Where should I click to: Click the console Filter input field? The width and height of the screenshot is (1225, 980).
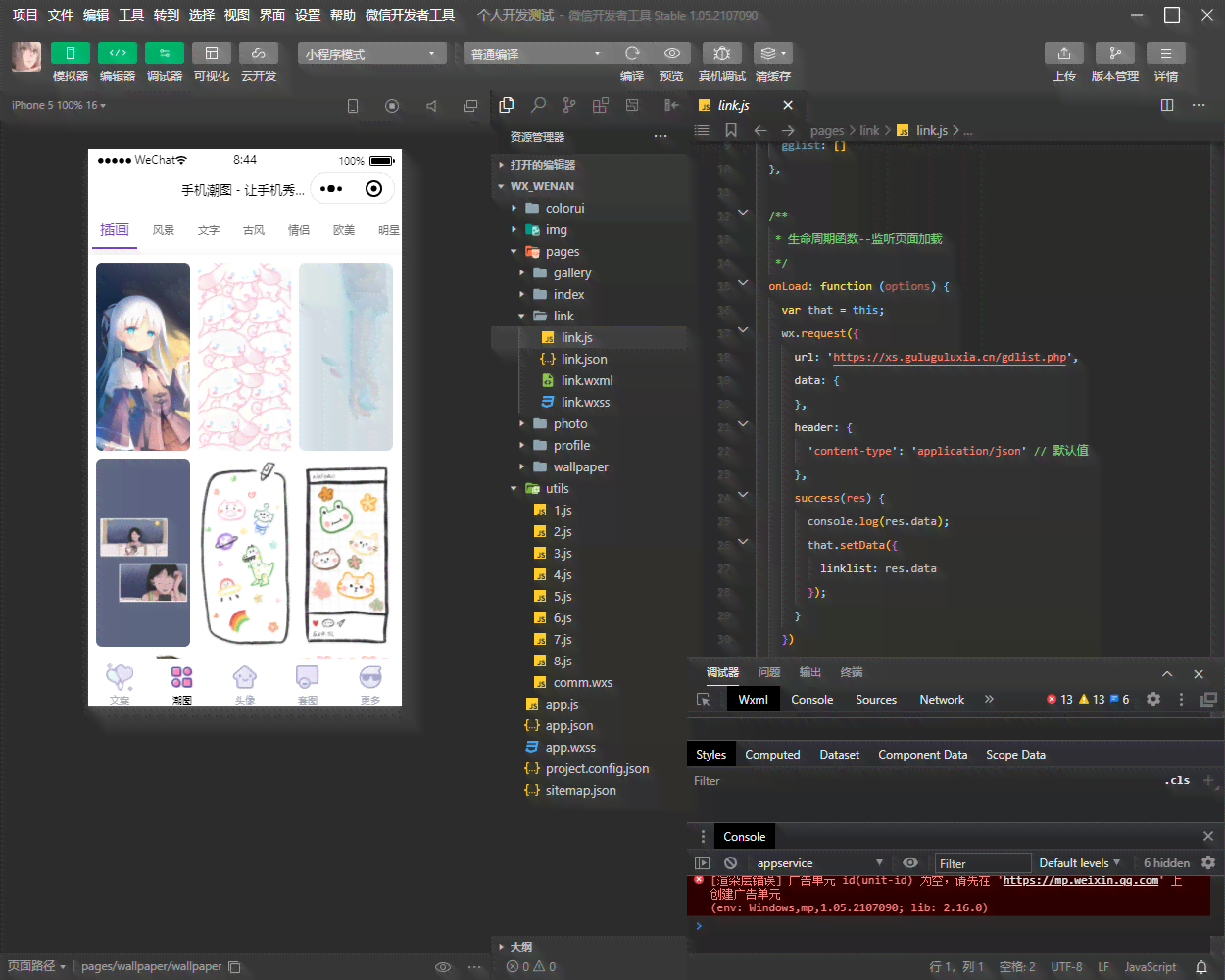tap(982, 863)
